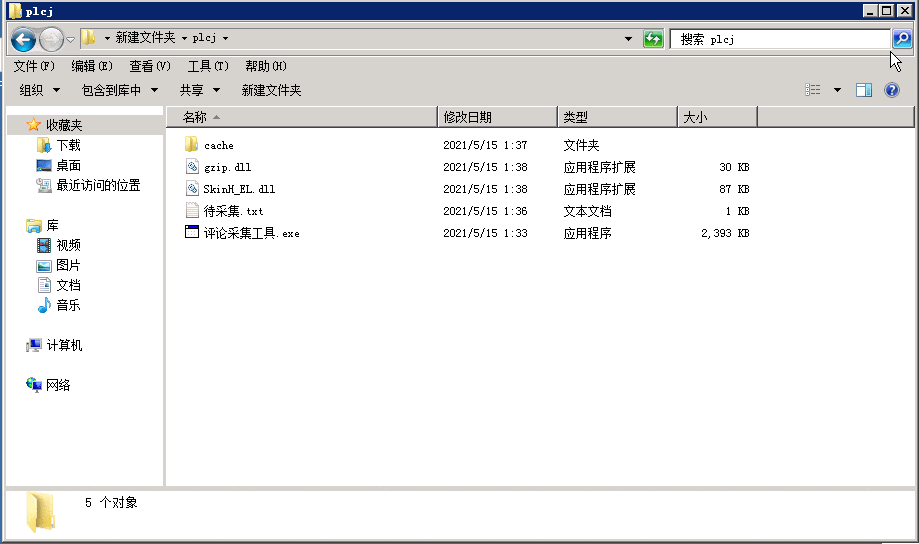Select 库 in the navigation pane
Screen dimensions: 919x544
click(52, 225)
